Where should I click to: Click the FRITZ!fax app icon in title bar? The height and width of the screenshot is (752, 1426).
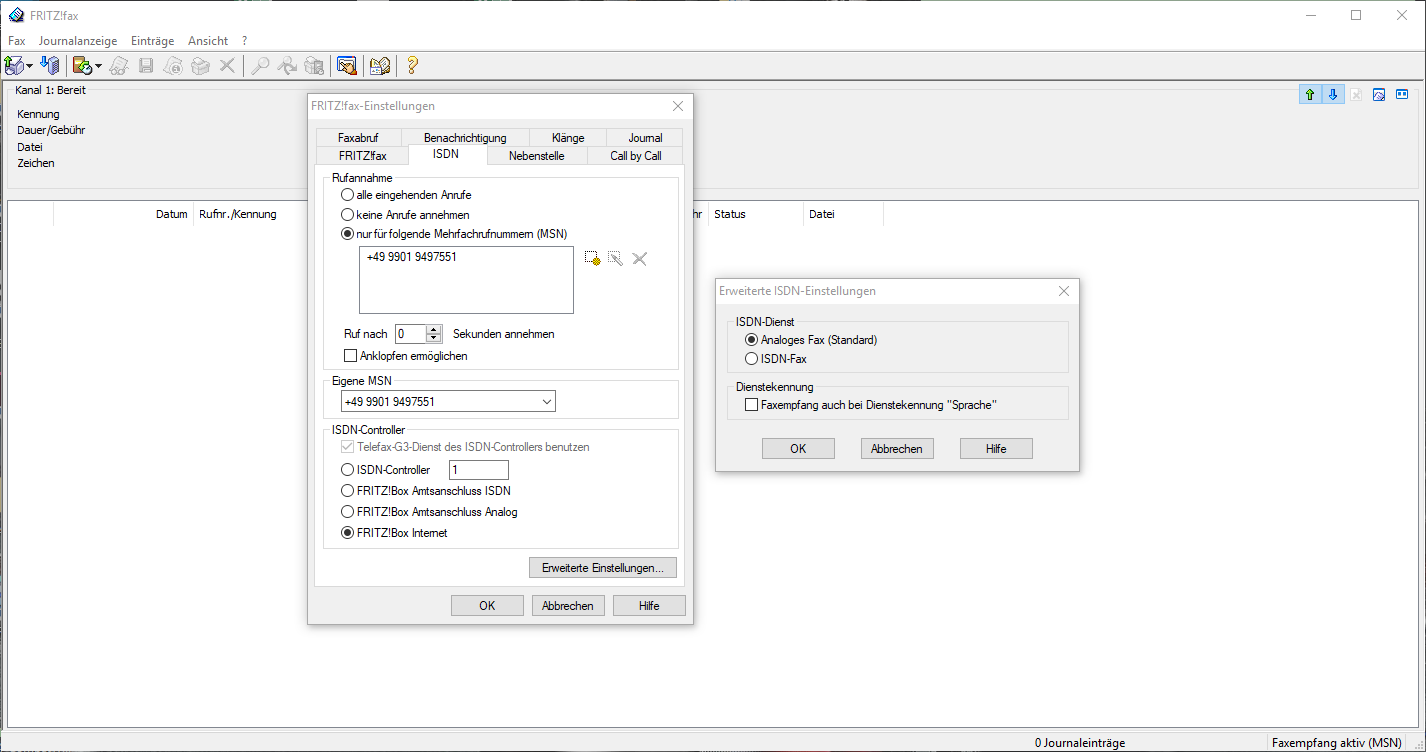16,15
